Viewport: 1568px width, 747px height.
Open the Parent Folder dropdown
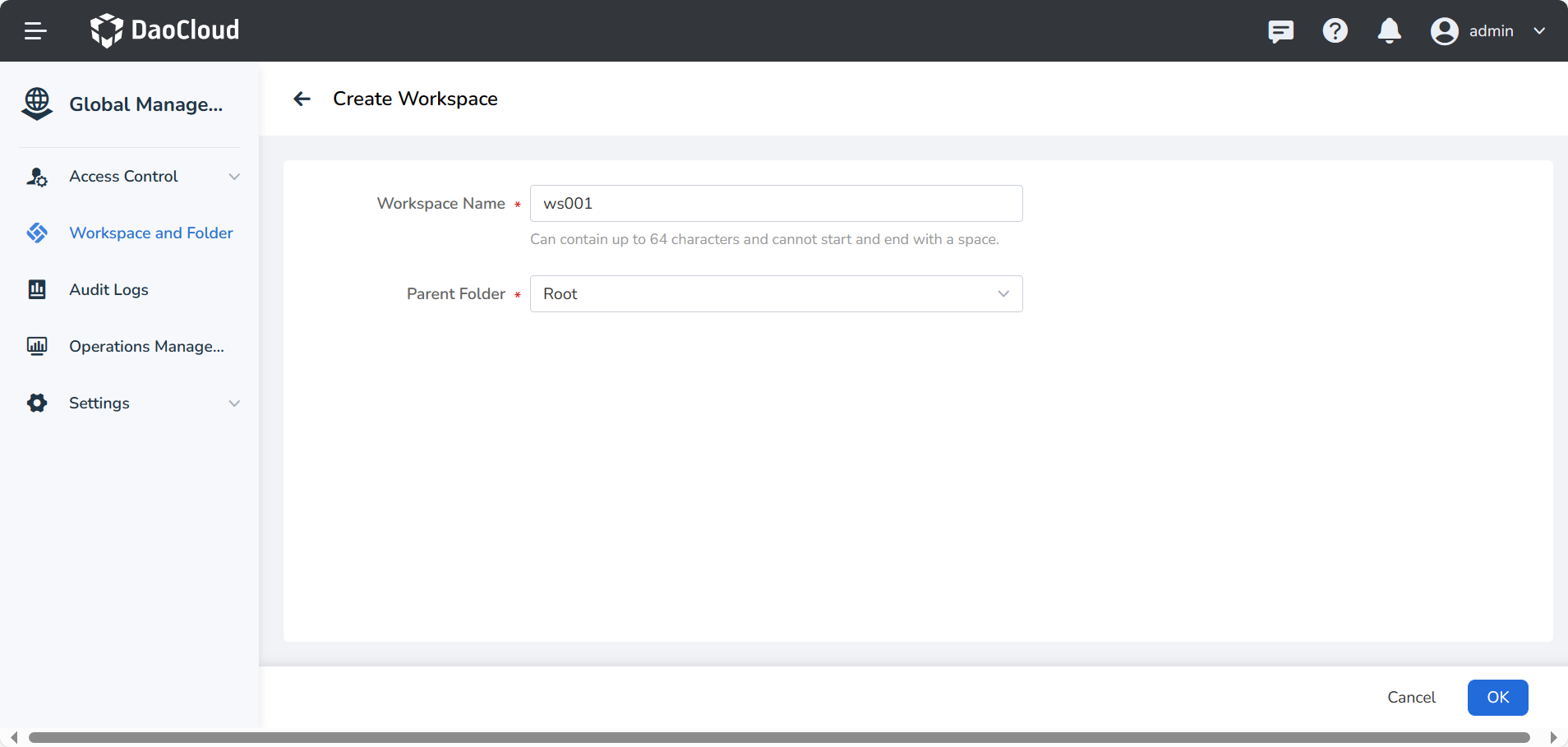776,294
